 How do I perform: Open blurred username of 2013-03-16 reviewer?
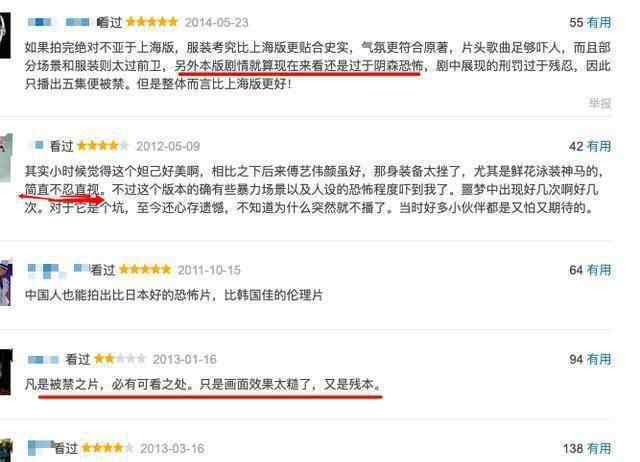coord(40,448)
